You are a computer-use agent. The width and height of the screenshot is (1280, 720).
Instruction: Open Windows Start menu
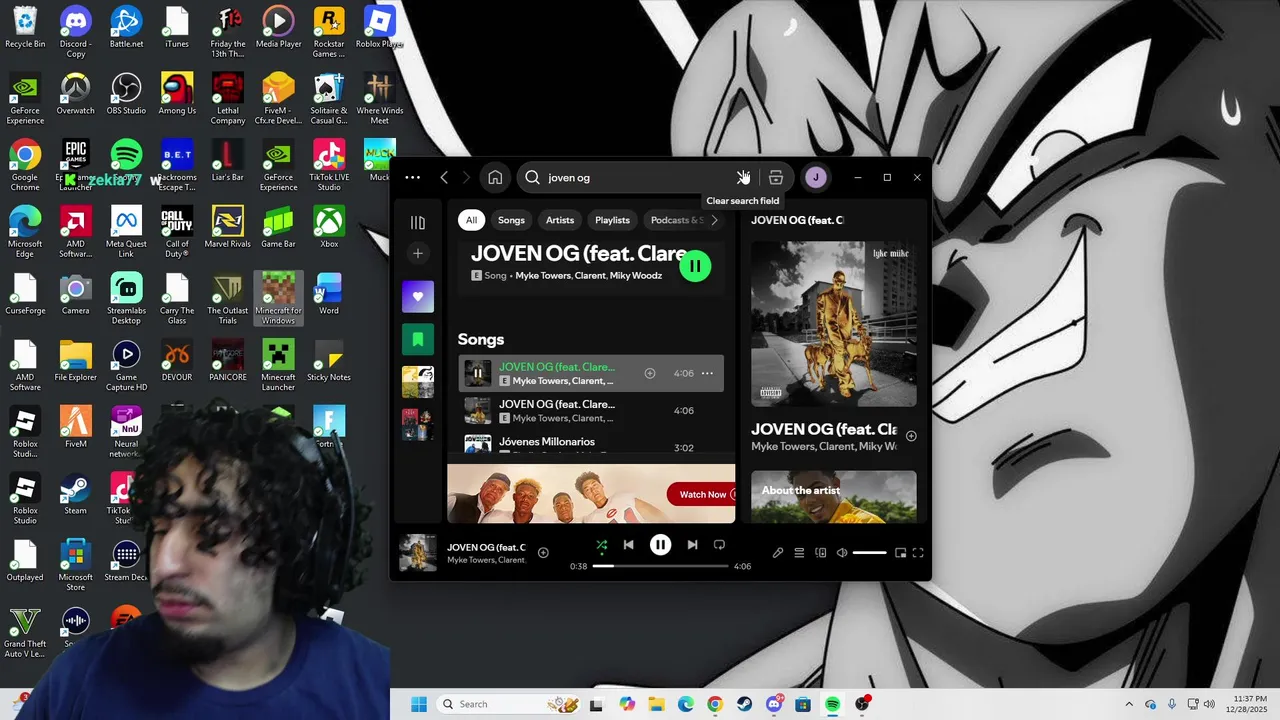tap(419, 704)
